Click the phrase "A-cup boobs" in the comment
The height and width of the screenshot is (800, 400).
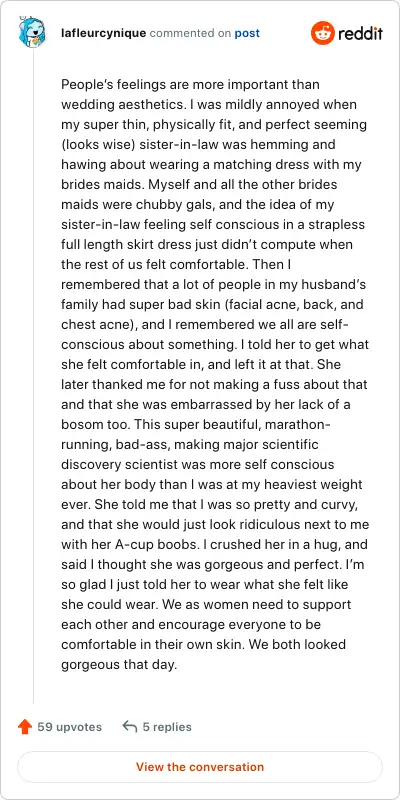click(x=146, y=544)
